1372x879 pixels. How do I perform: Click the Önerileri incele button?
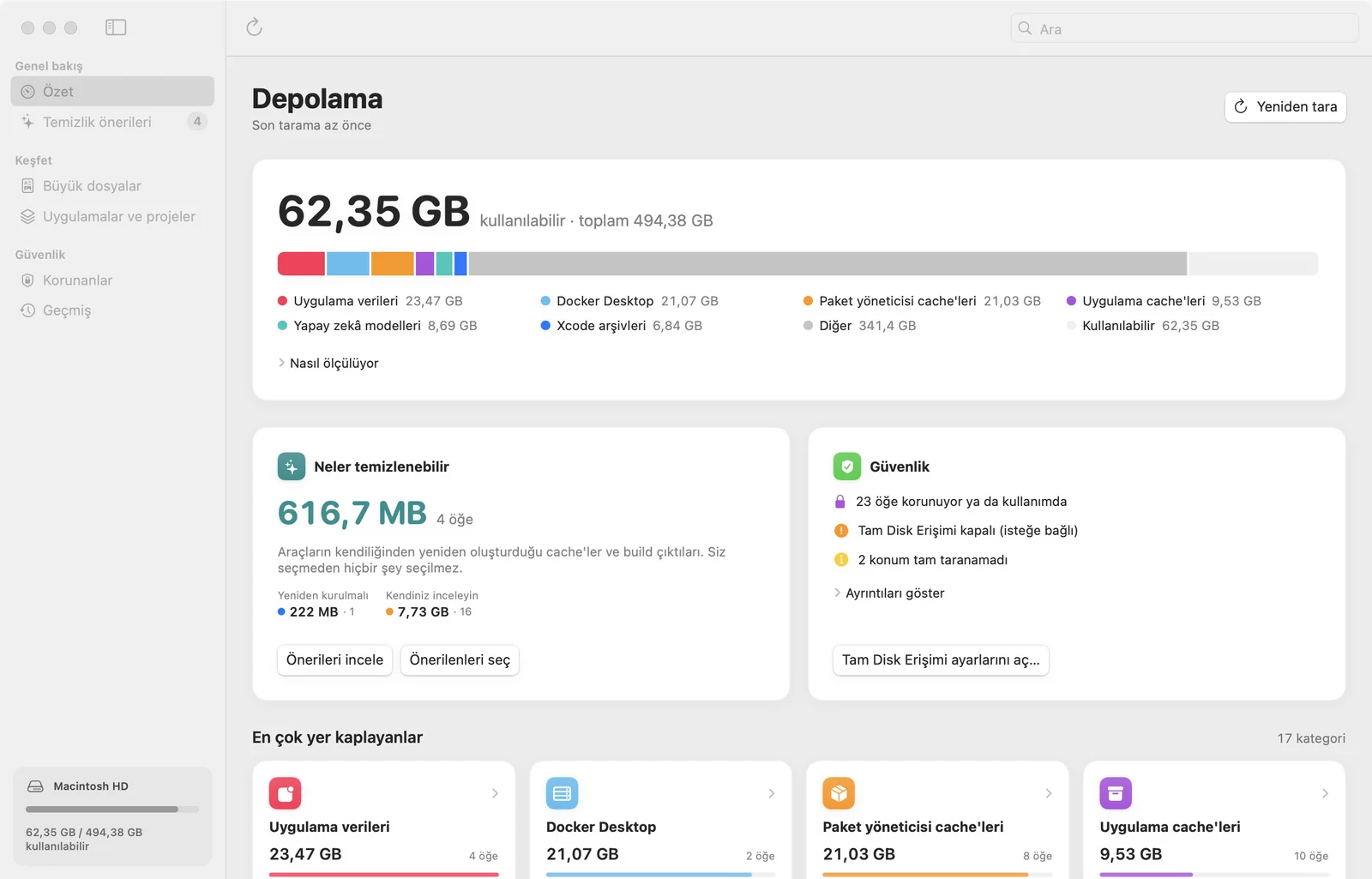(334, 660)
